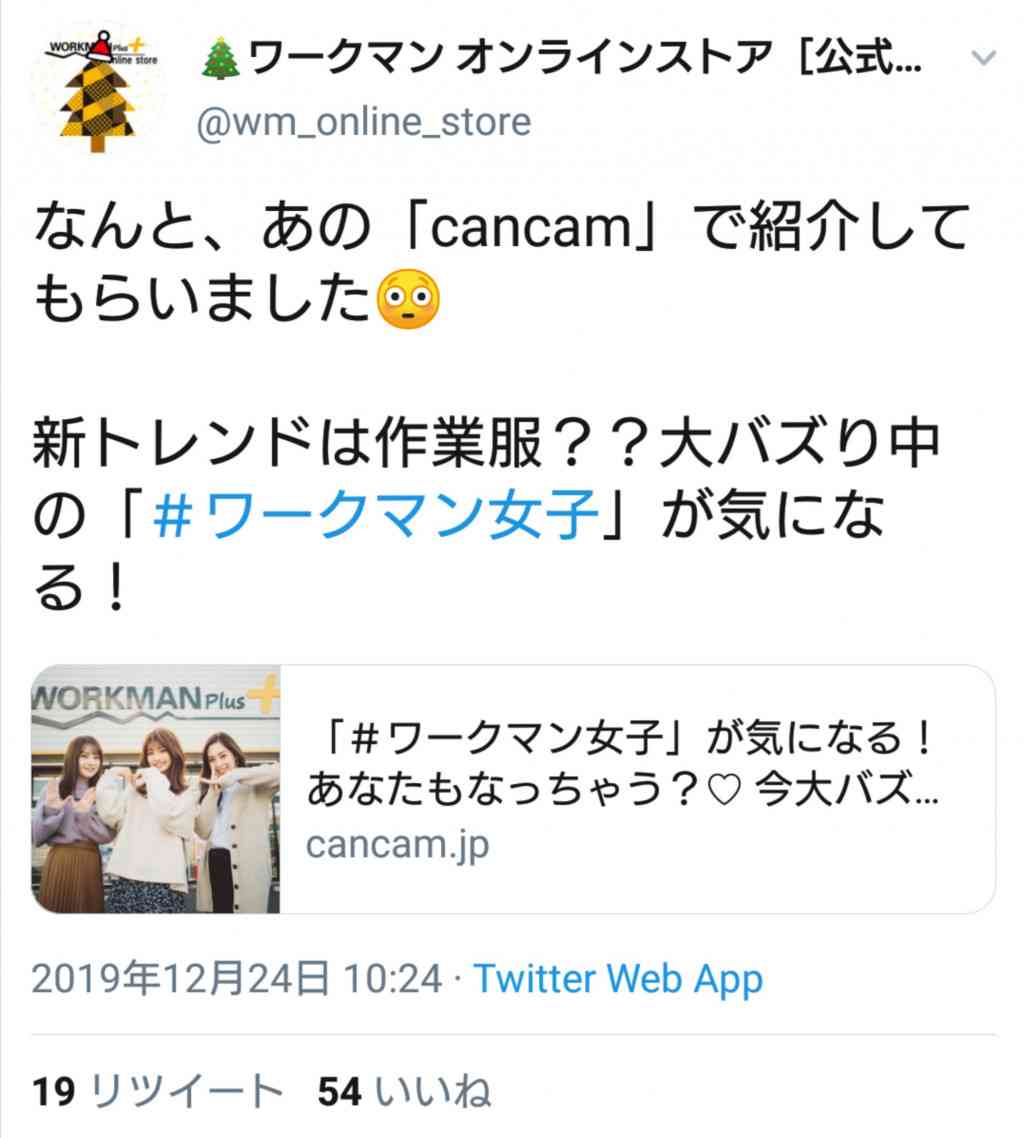
Task: Open the 2019年12月24日 10:24 timestamp
Action: click(237, 978)
